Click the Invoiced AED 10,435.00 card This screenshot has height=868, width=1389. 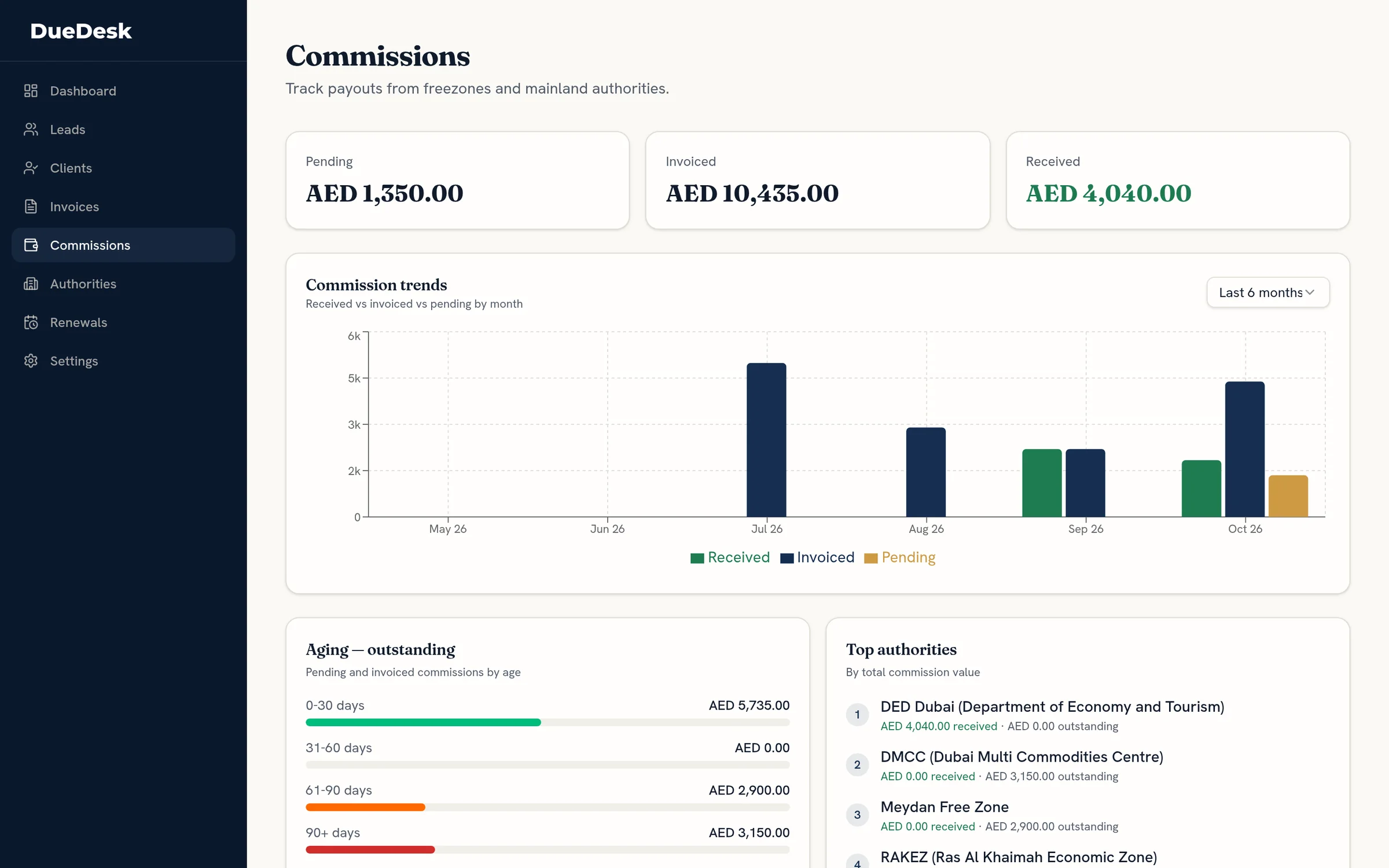[x=817, y=181]
